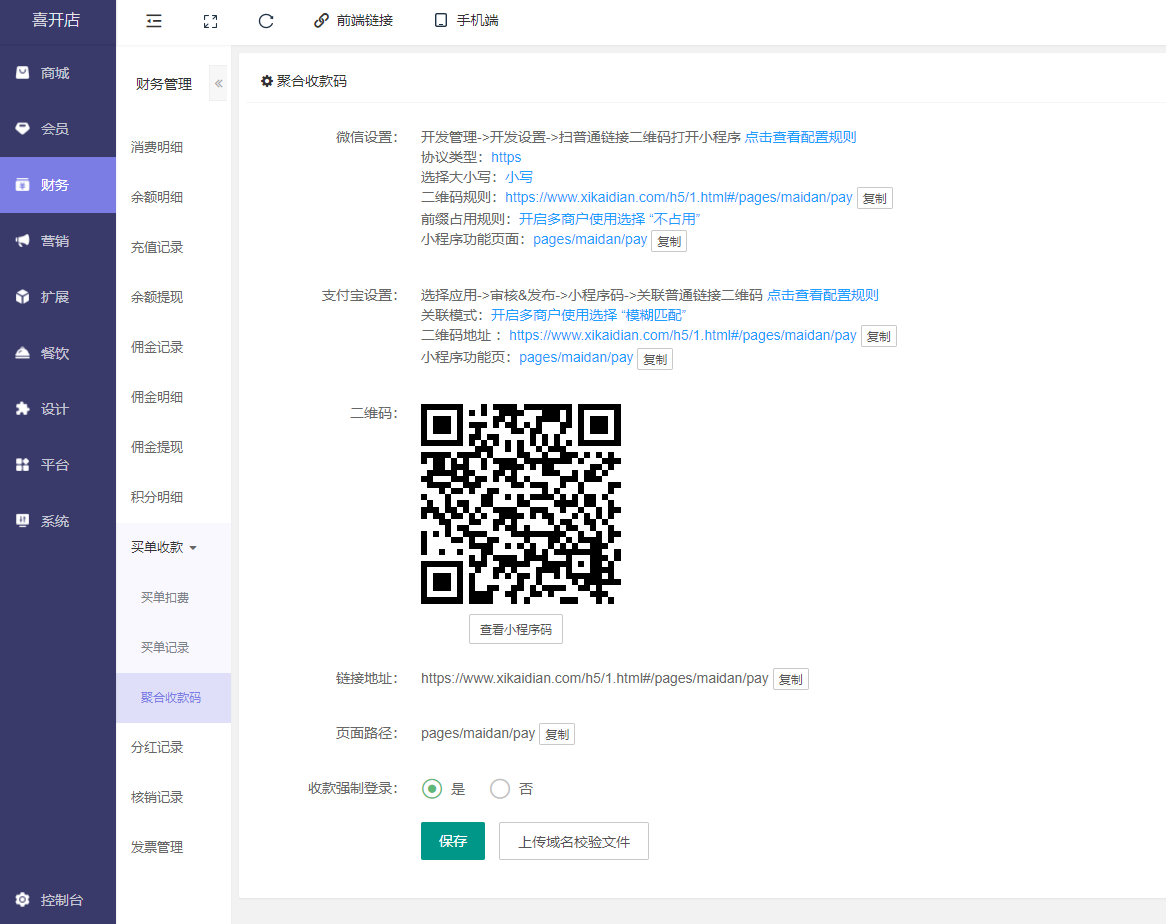Click the green 保存 button
Screen dimensions: 1166x924
click(453, 841)
